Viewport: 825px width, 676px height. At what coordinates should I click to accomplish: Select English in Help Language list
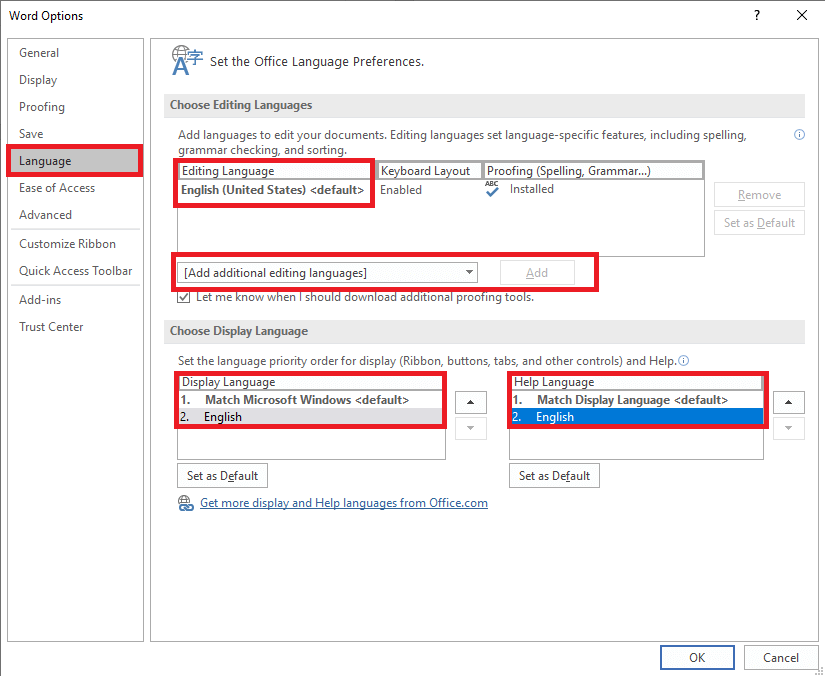tap(637, 417)
